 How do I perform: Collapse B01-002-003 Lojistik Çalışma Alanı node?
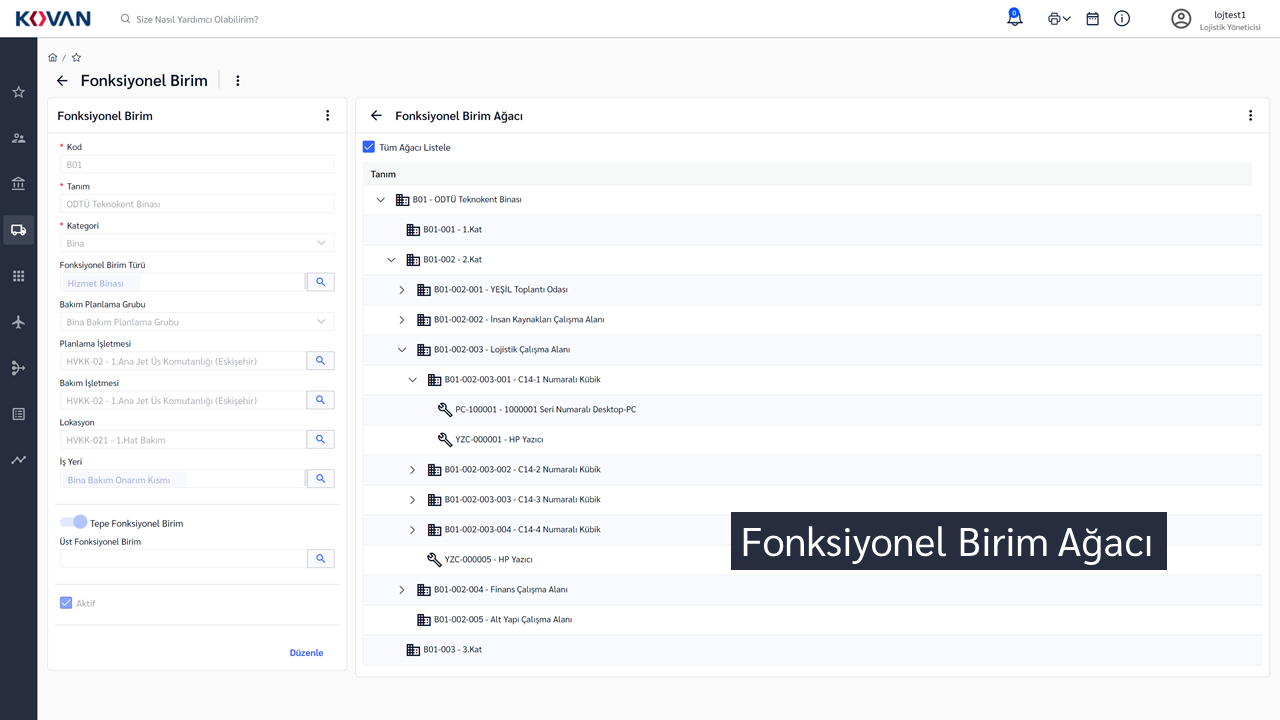click(402, 350)
